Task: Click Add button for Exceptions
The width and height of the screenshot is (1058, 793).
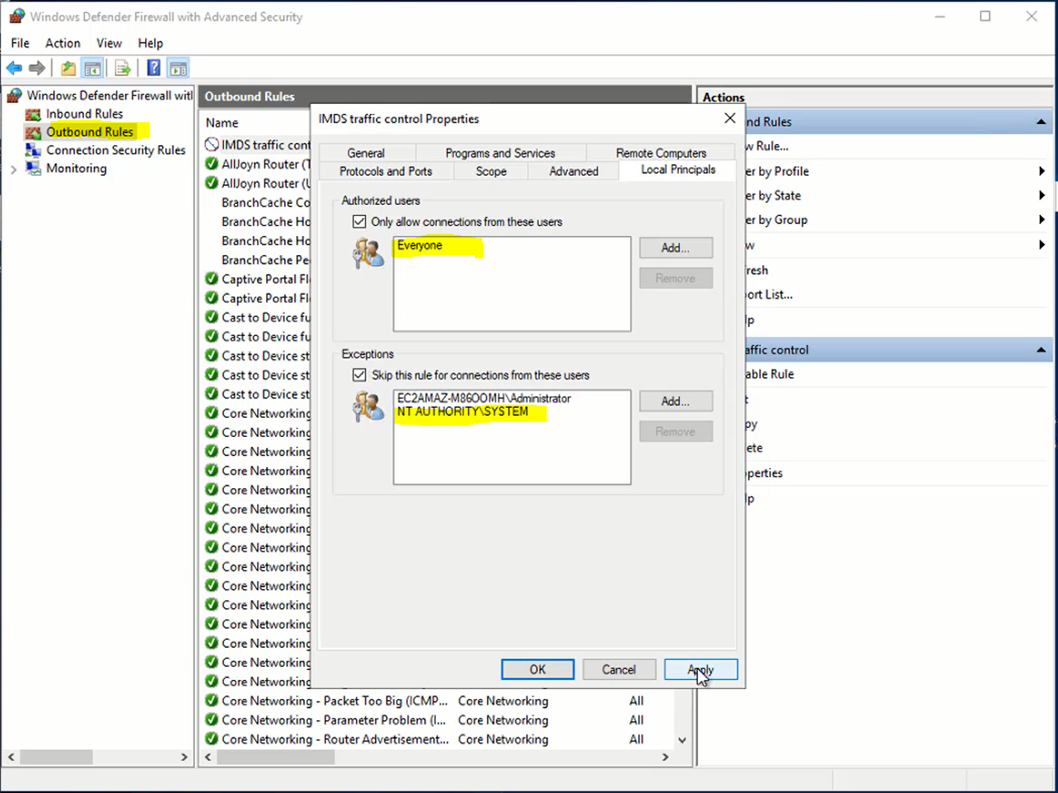Action: click(x=675, y=401)
